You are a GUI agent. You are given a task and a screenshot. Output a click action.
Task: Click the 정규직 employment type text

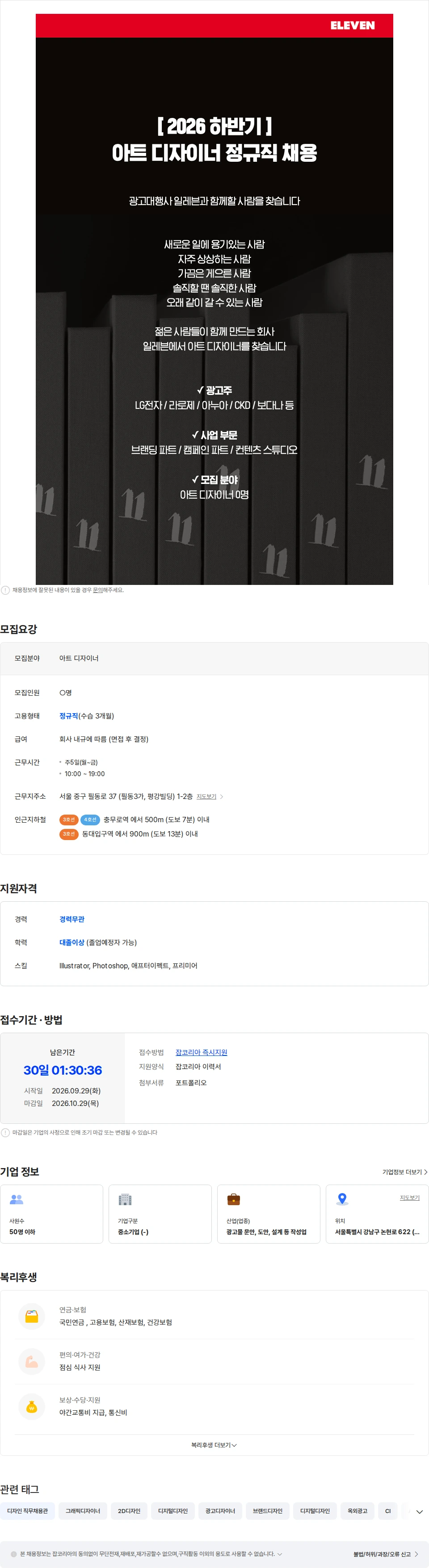point(69,716)
